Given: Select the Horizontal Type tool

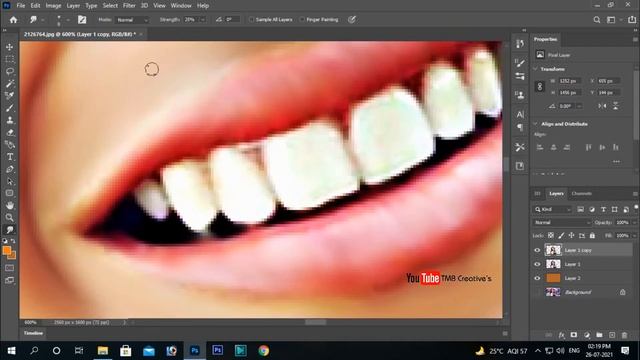Looking at the screenshot, I should [x=9, y=157].
